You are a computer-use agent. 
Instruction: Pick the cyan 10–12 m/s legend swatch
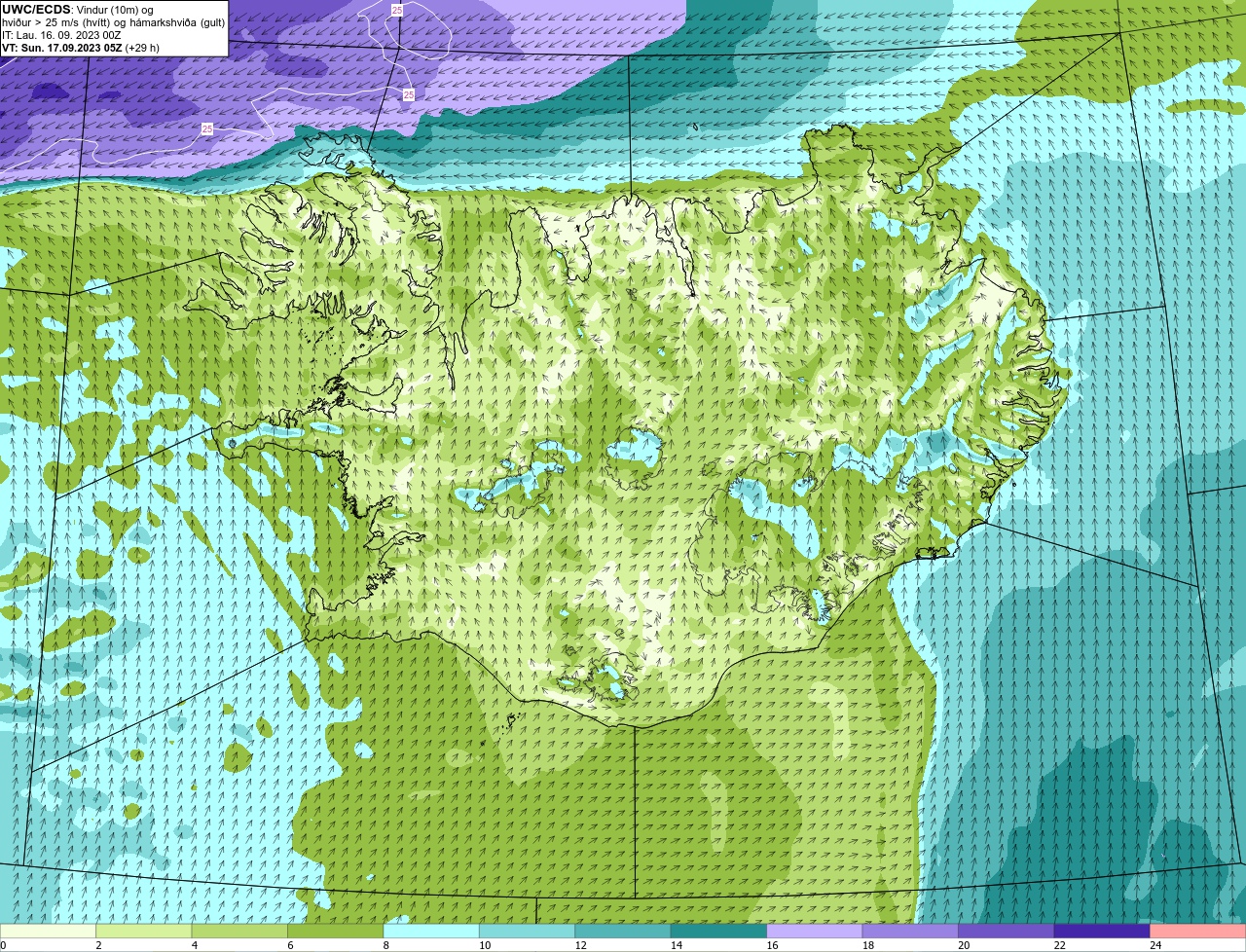click(x=528, y=932)
